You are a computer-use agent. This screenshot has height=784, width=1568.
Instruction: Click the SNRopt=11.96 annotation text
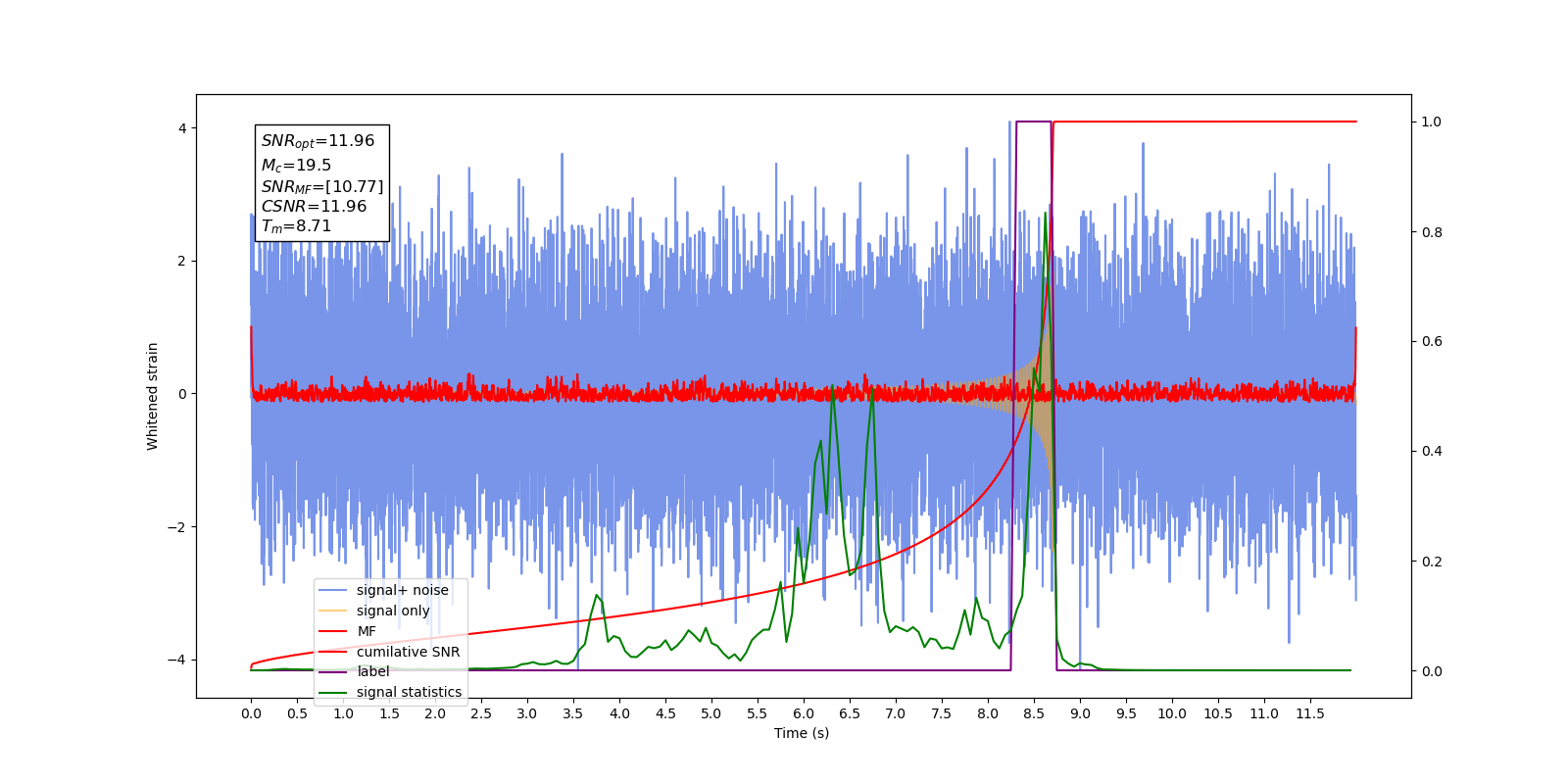point(318,141)
